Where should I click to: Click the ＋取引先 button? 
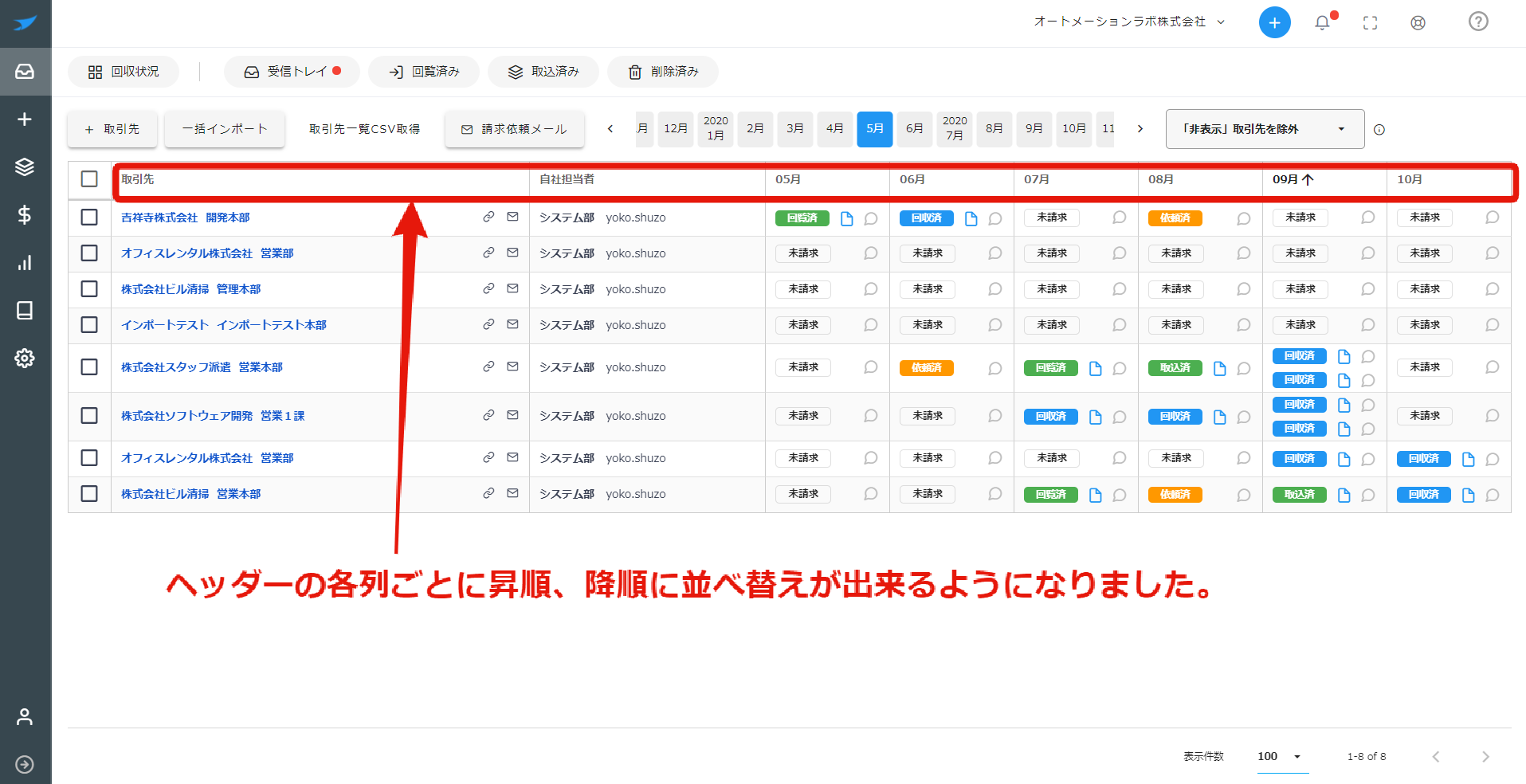point(112,129)
